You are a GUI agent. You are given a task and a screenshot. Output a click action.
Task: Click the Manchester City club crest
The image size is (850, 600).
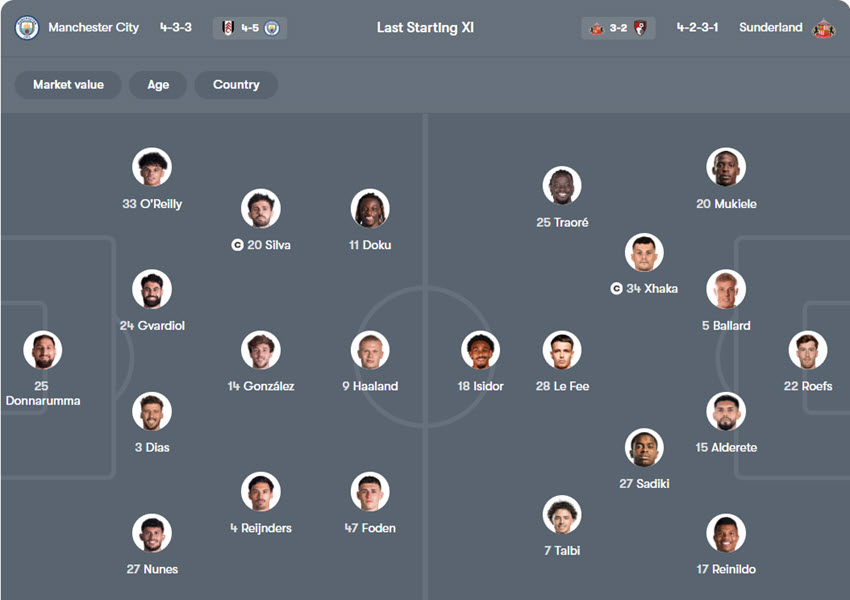27,28
